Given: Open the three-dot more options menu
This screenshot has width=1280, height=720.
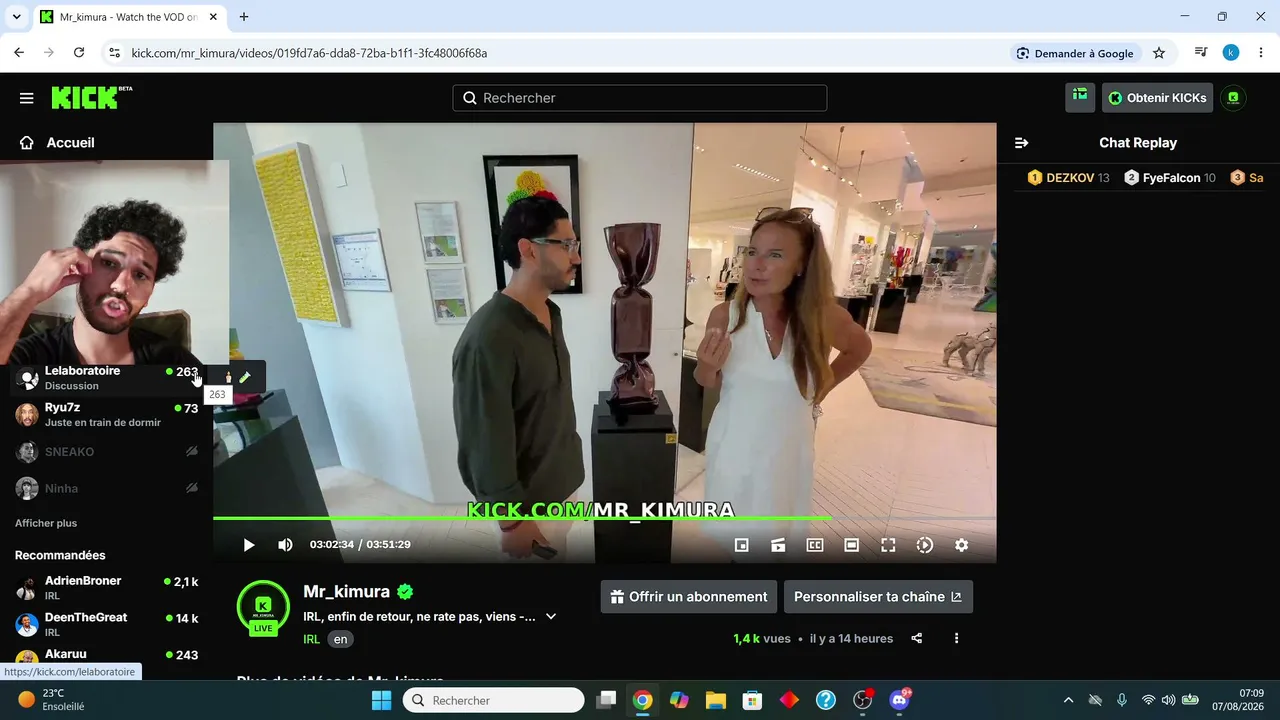Looking at the screenshot, I should point(957,638).
